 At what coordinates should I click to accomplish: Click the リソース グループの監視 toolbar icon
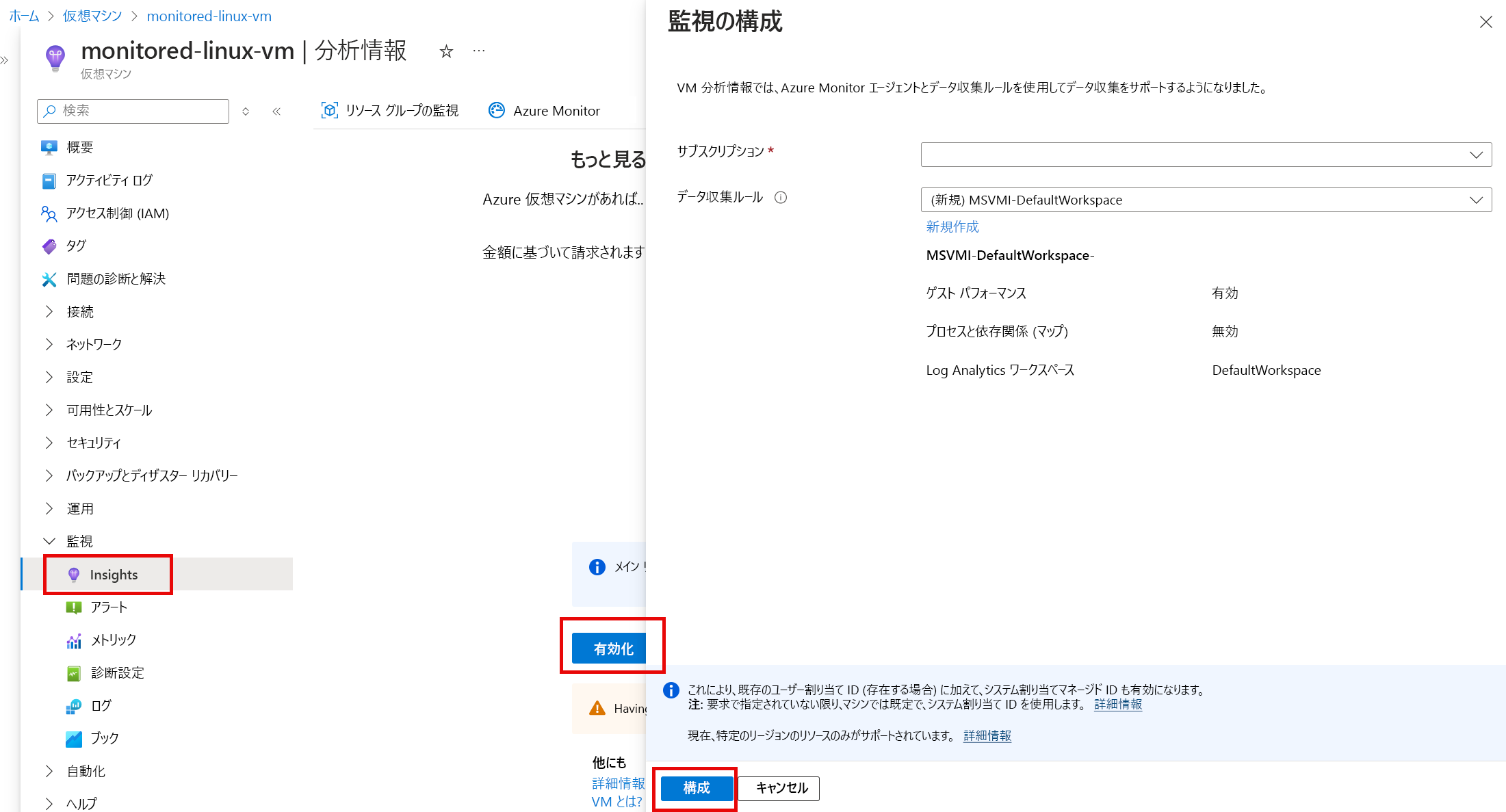click(x=330, y=110)
